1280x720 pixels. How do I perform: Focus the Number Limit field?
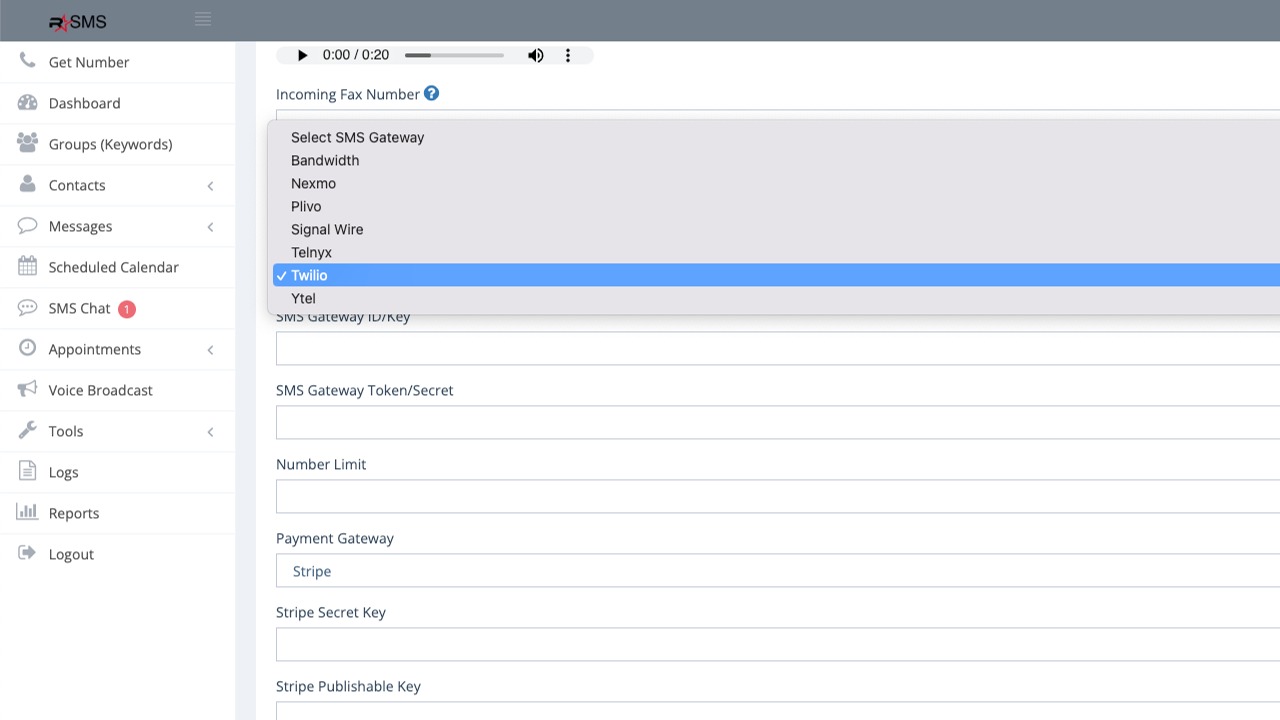click(778, 497)
